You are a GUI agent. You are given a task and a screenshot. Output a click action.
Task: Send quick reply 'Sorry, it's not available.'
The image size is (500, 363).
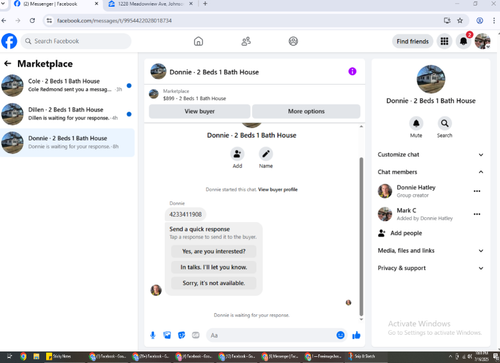click(214, 283)
